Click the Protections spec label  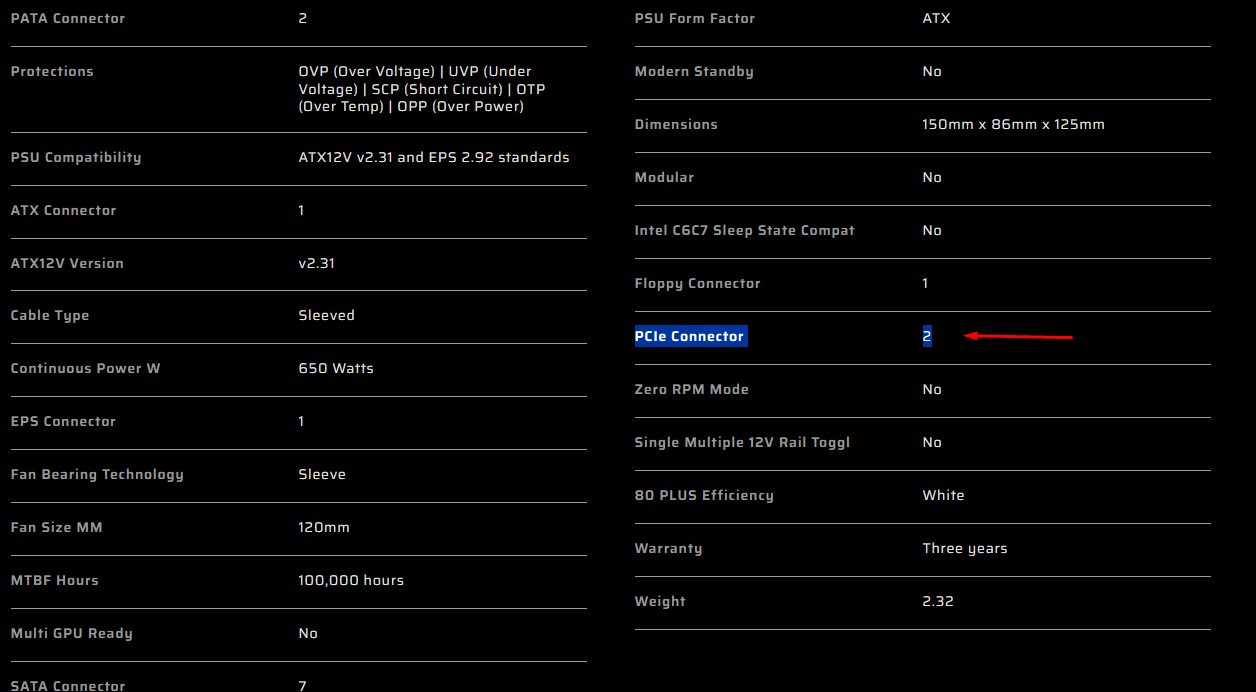click(52, 72)
